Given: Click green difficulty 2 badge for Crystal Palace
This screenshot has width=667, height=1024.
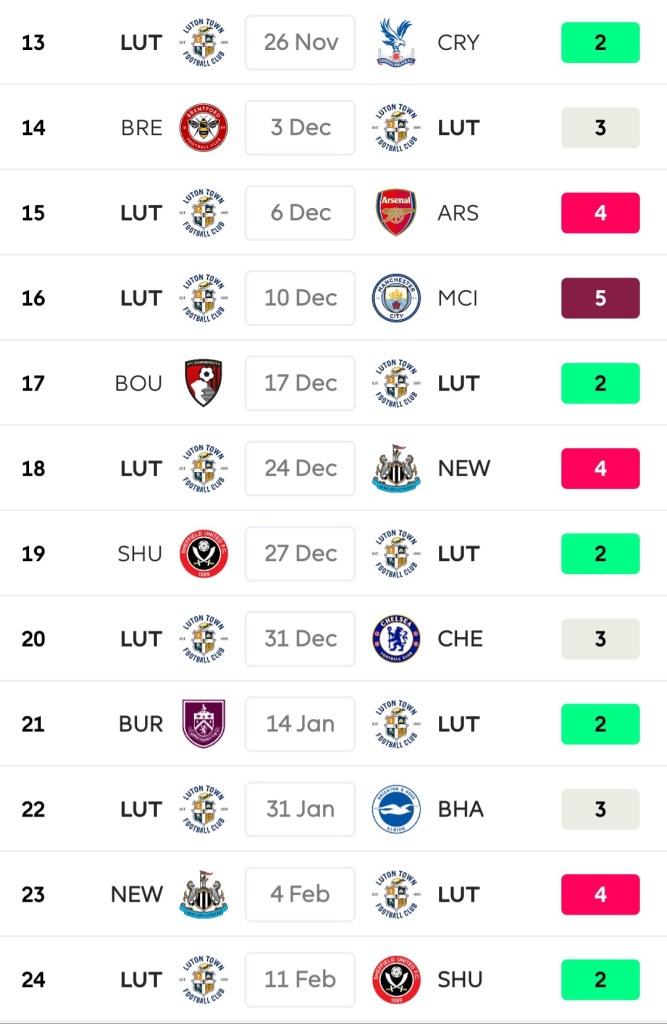Looking at the screenshot, I should (600, 42).
